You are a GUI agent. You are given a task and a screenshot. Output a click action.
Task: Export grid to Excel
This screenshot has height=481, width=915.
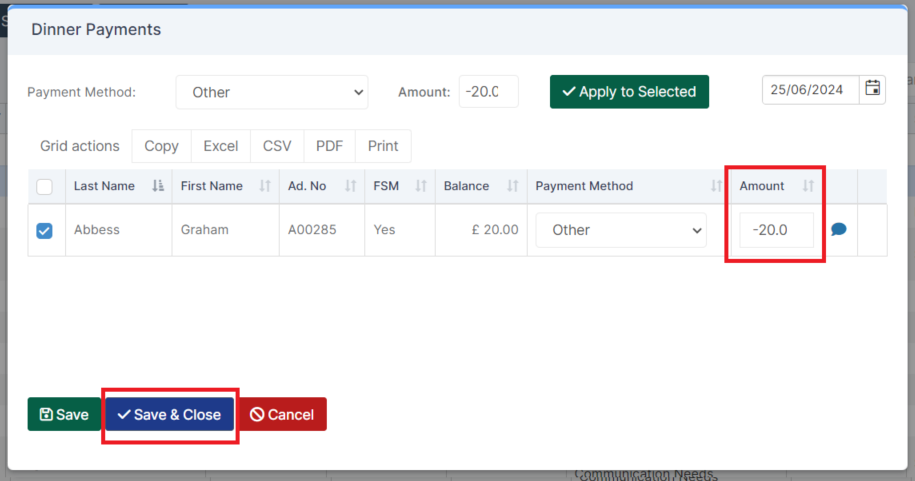221,146
